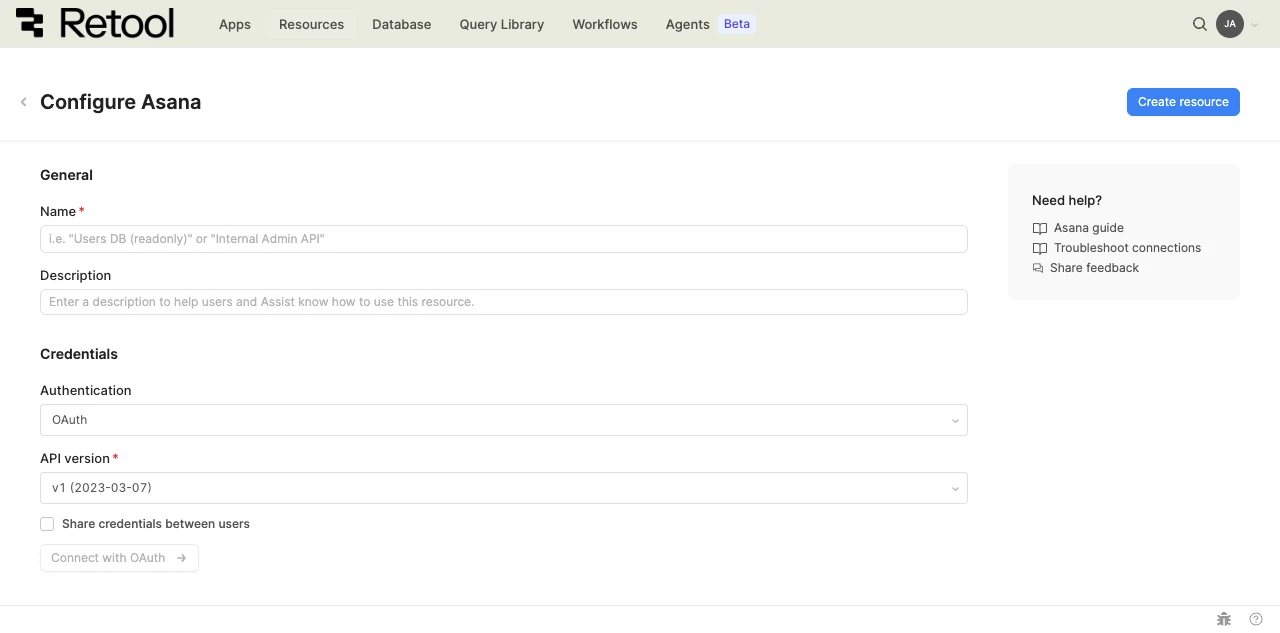
Task: Open the Authentication OAuth dropdown
Action: pyautogui.click(x=504, y=420)
